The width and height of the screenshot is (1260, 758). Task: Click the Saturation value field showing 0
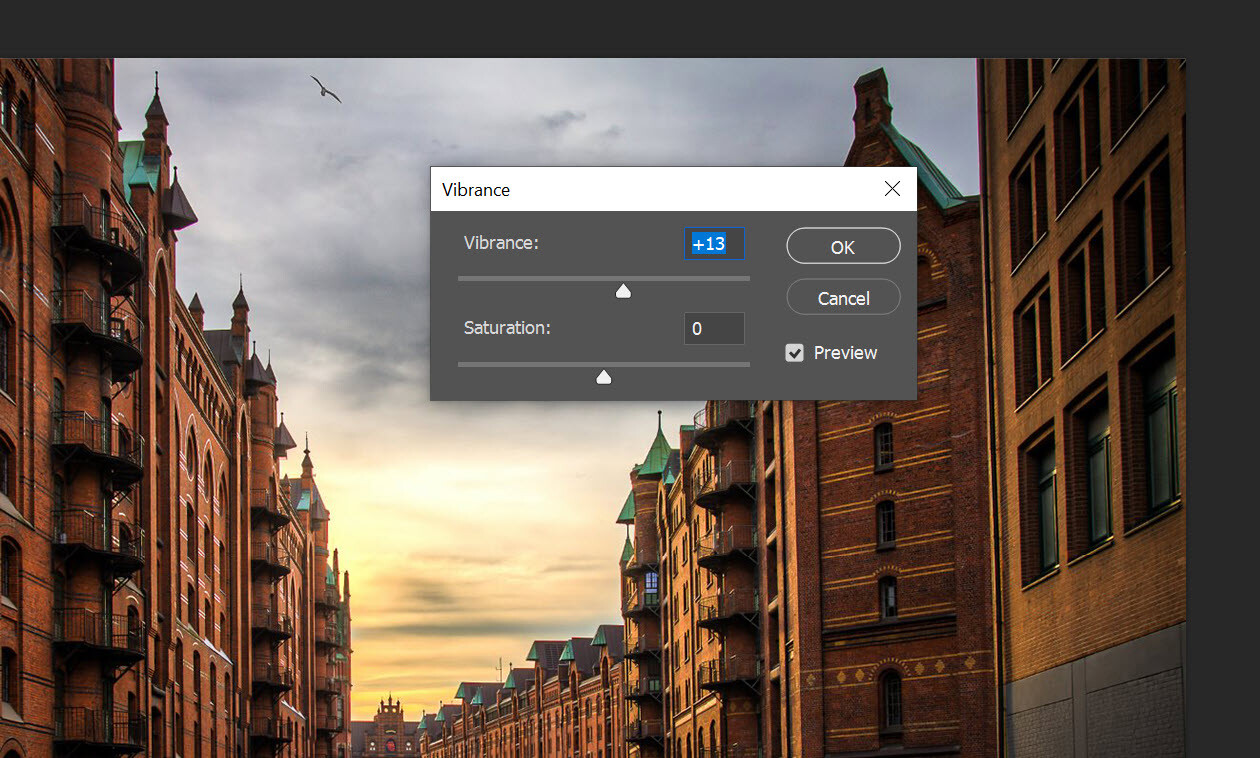coord(714,328)
